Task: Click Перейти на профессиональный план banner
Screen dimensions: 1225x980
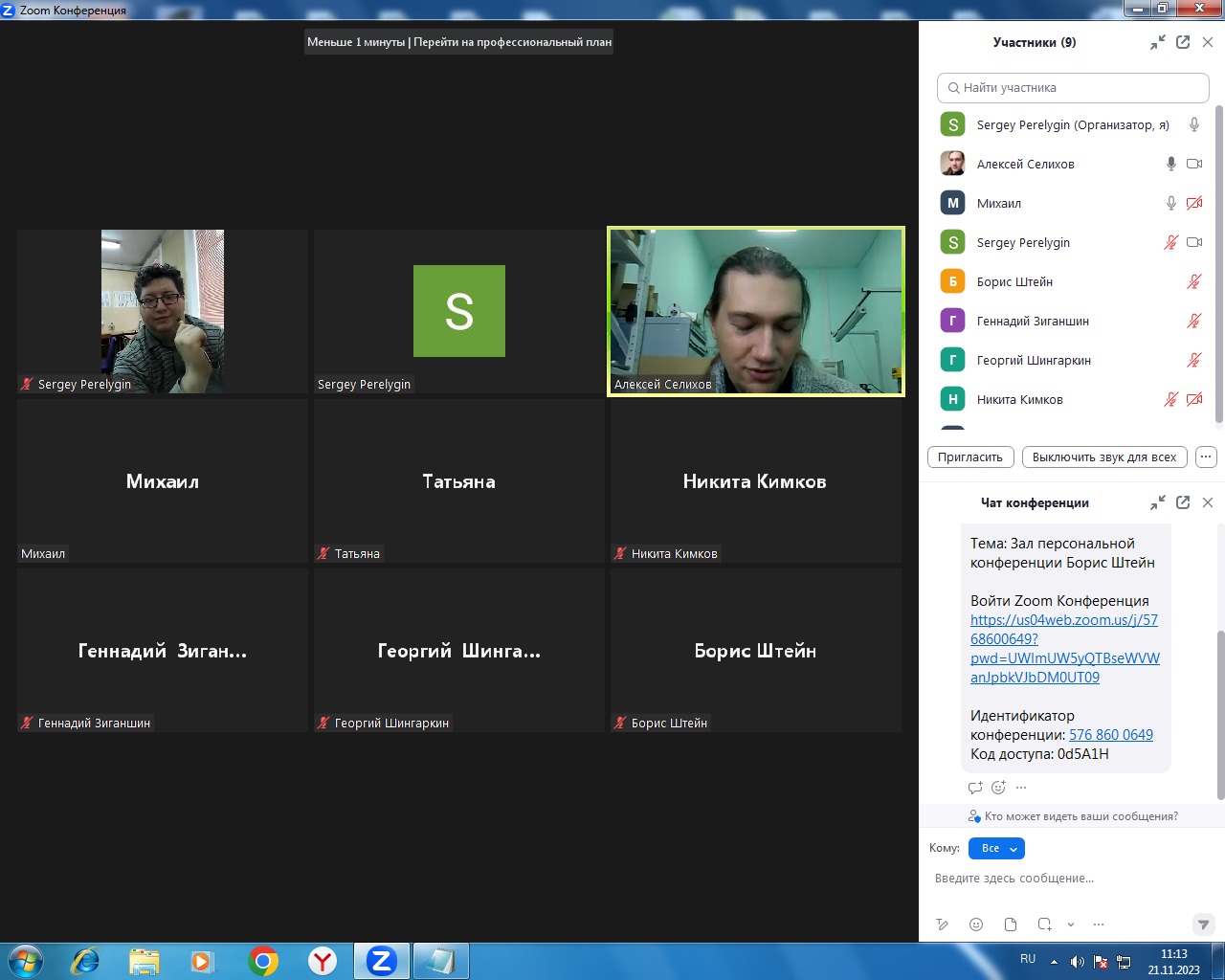Action: click(x=512, y=42)
